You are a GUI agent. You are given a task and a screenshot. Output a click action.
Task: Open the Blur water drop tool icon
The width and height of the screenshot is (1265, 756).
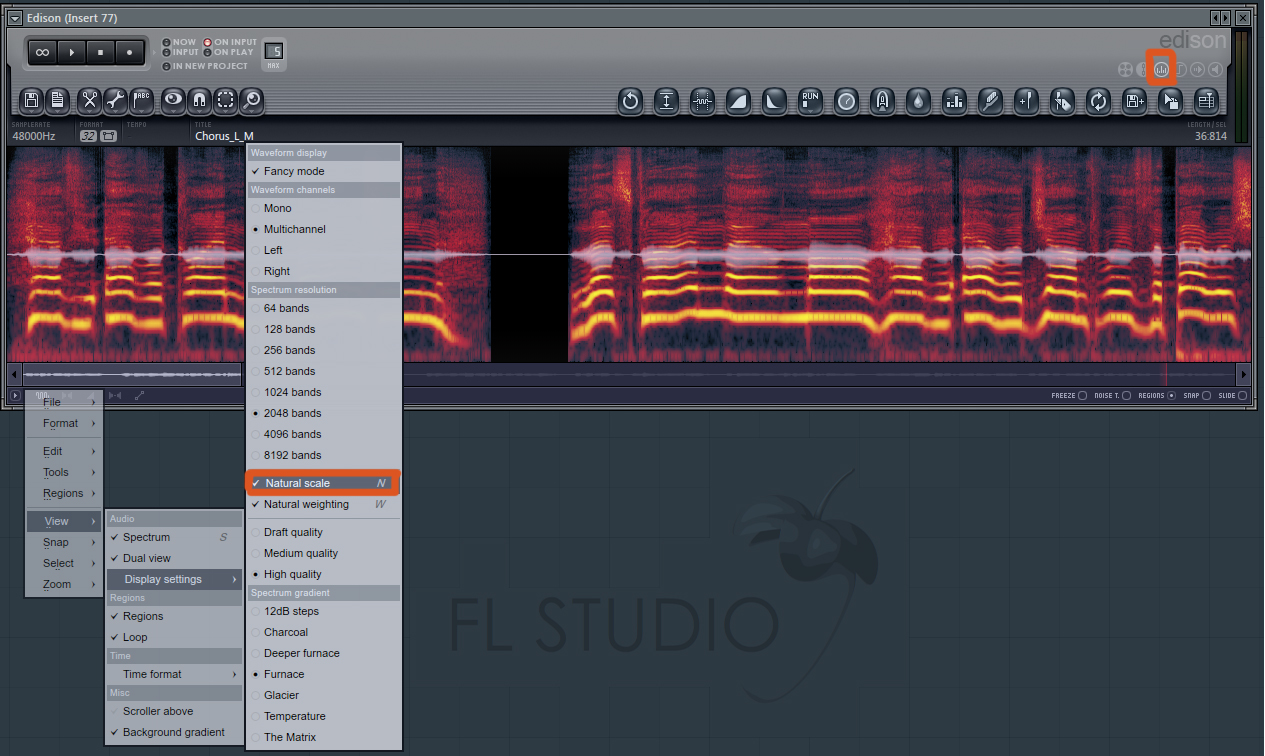coord(918,100)
